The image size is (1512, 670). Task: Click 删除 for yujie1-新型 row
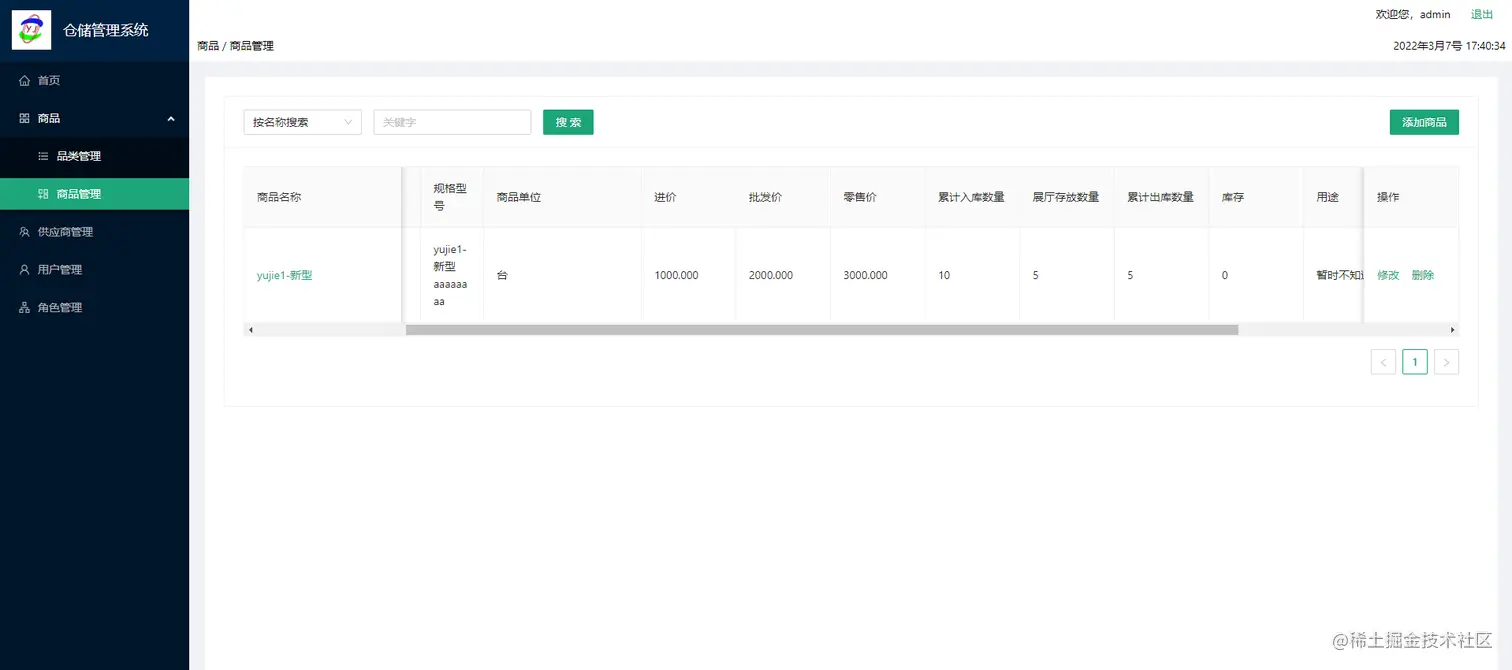1423,275
